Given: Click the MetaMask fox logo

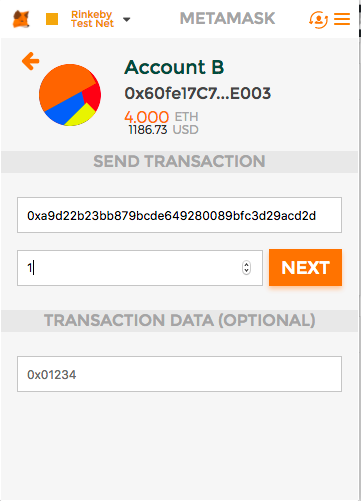Looking at the screenshot, I should coord(21,19).
